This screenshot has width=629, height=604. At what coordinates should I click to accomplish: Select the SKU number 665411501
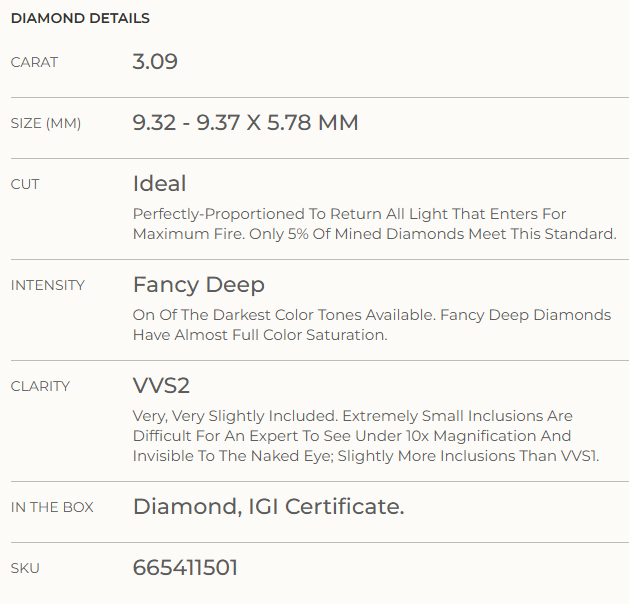coord(185,568)
